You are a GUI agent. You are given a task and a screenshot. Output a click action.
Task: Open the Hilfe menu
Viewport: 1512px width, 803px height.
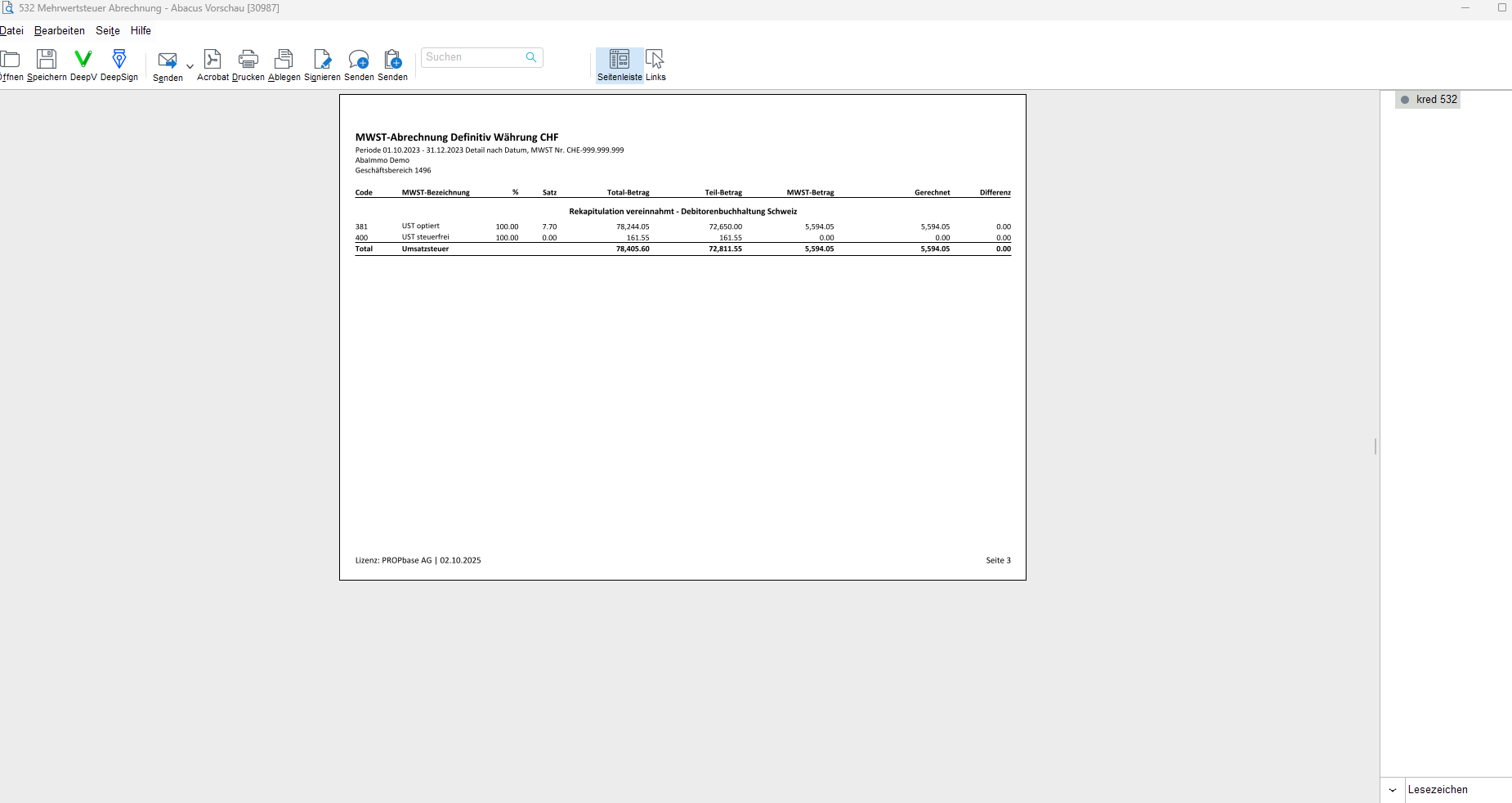coord(141,31)
